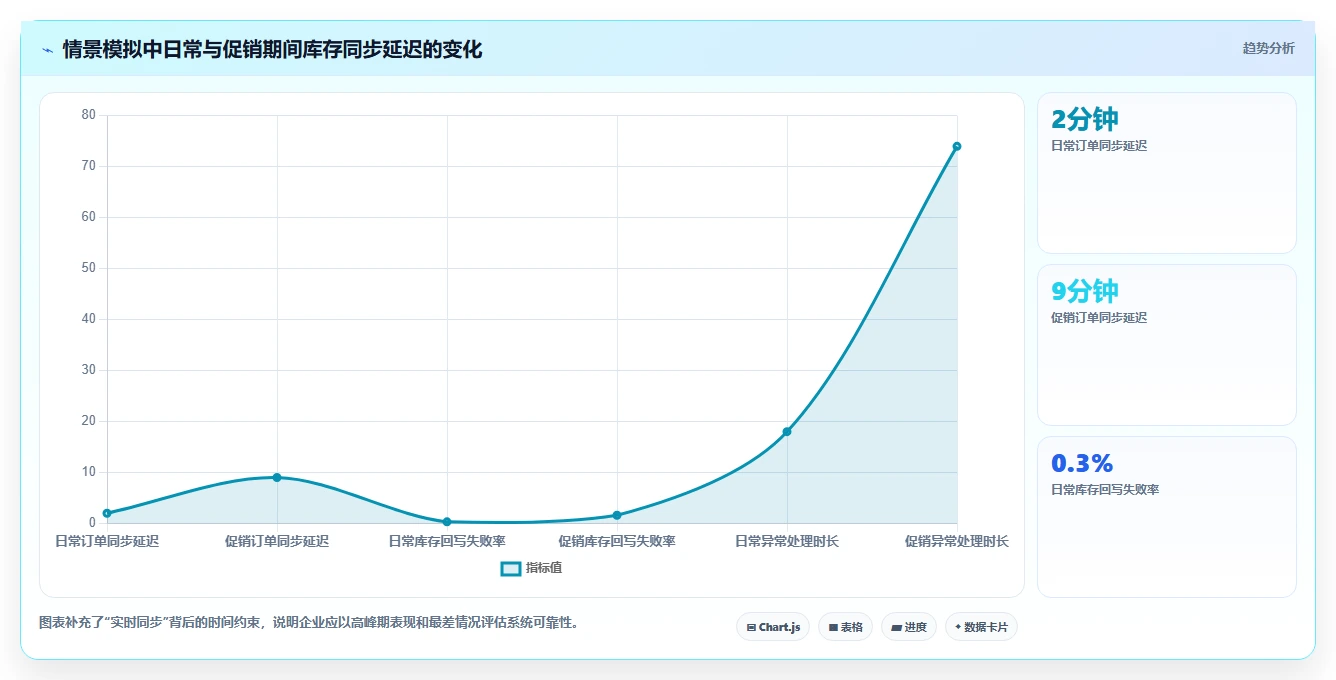The width and height of the screenshot is (1336, 680).
Task: Click the lightning icon beside the chart title
Action: [47, 49]
